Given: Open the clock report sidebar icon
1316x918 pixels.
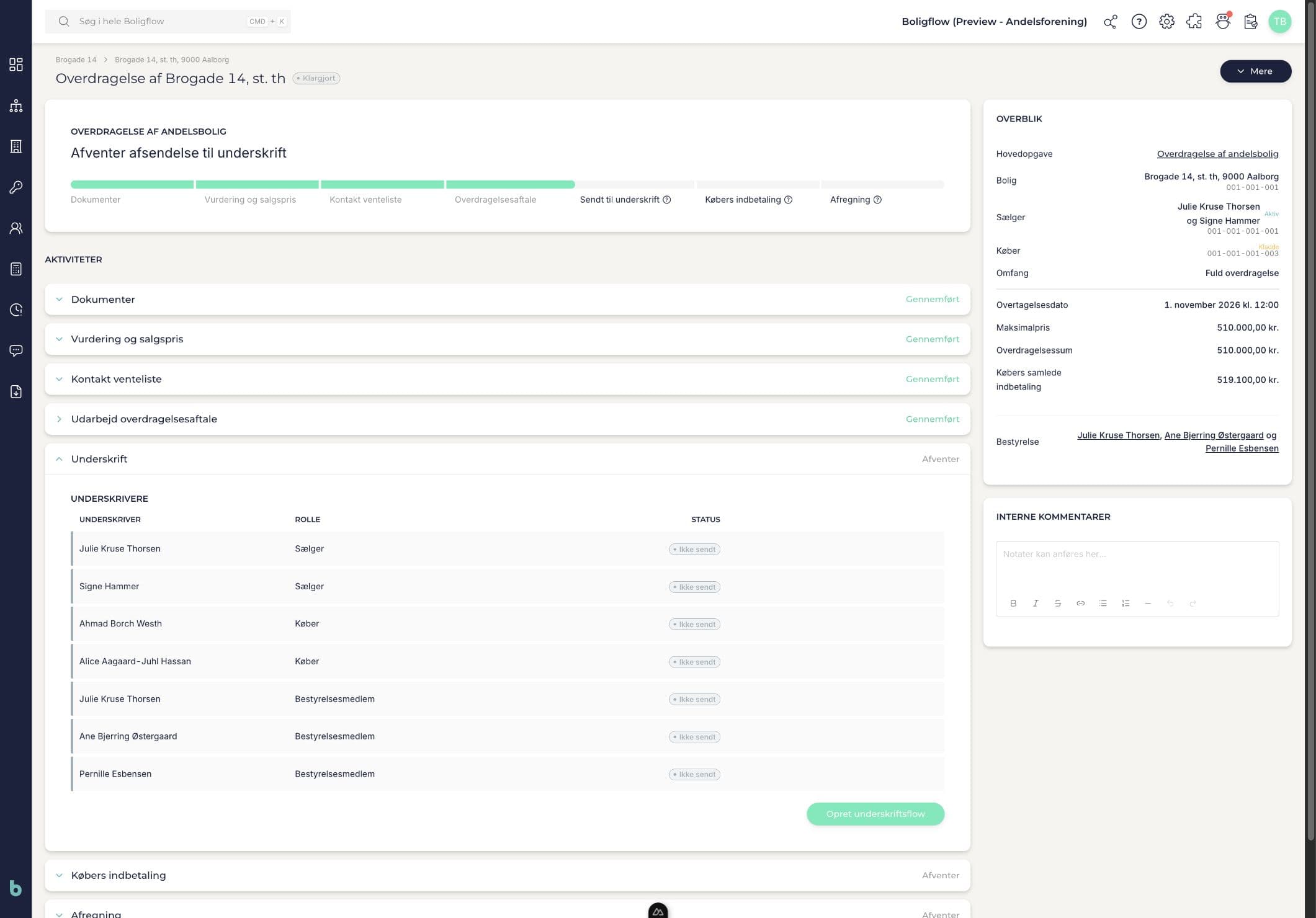Looking at the screenshot, I should pos(16,310).
